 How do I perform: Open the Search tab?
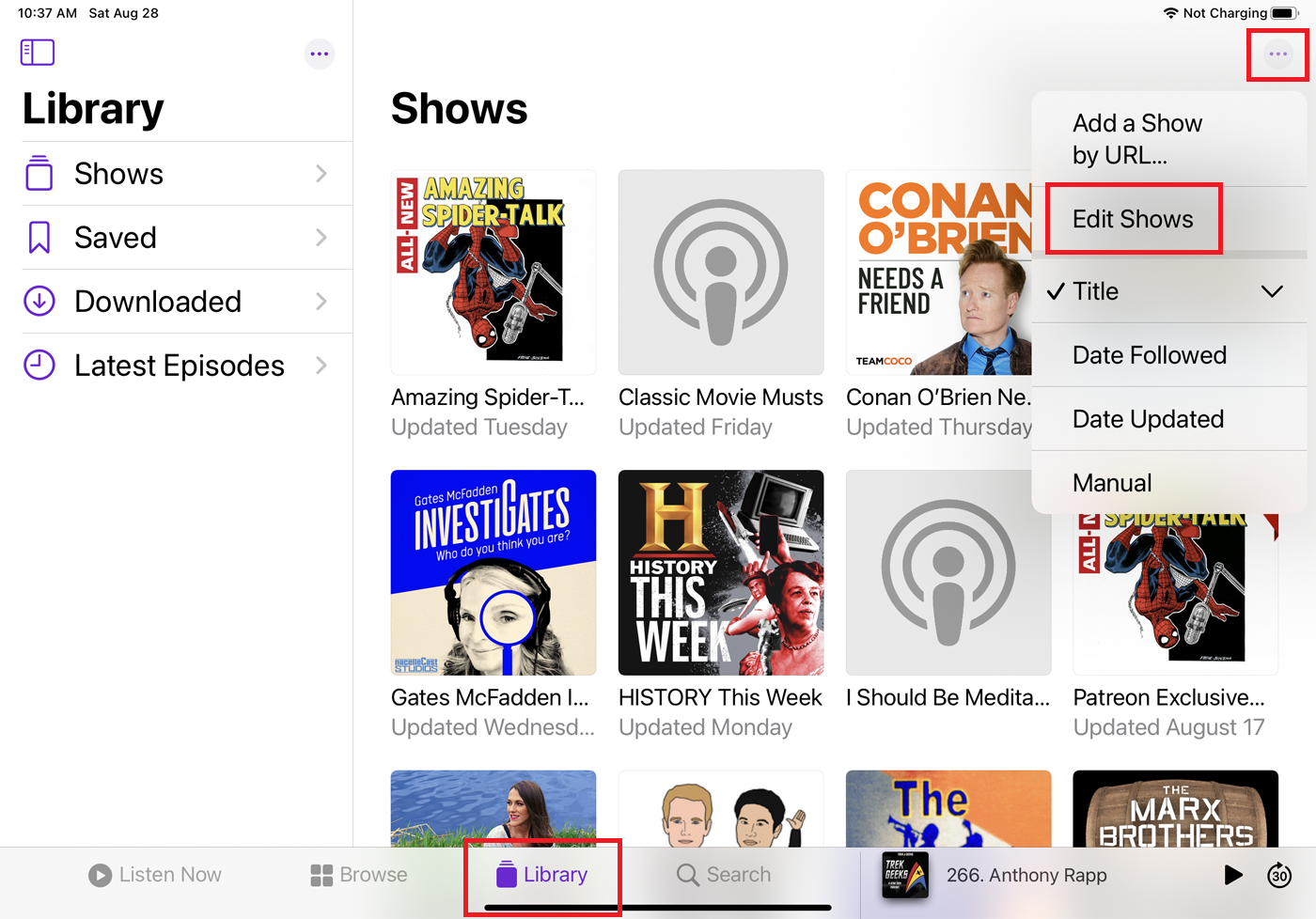pos(724,875)
